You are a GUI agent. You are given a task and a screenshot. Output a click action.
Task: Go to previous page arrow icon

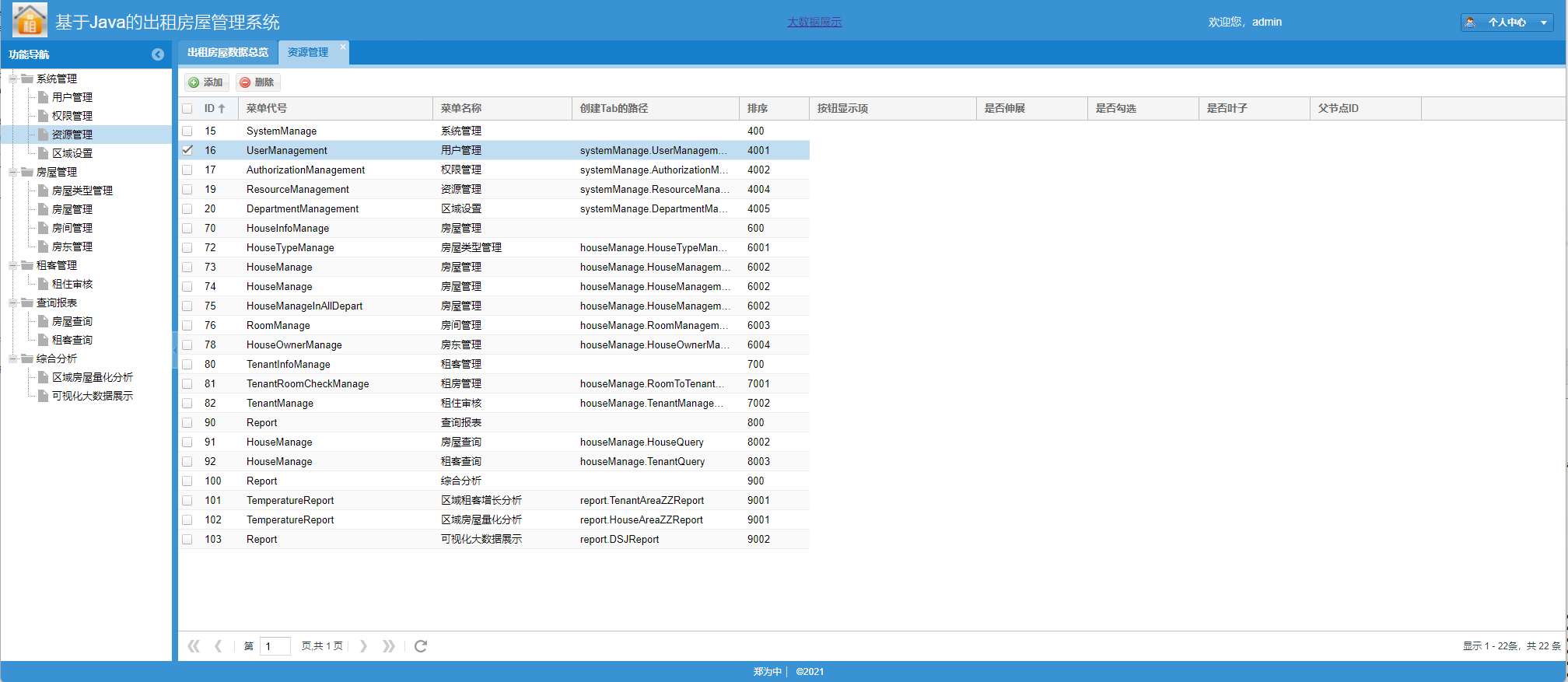click(219, 646)
